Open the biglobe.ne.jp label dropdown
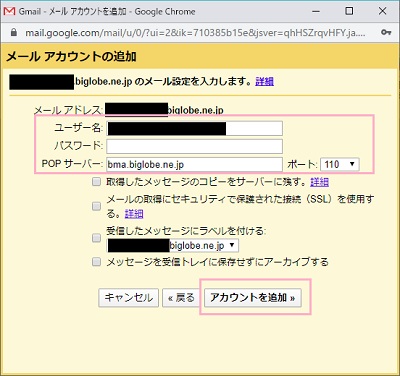 pos(173,246)
